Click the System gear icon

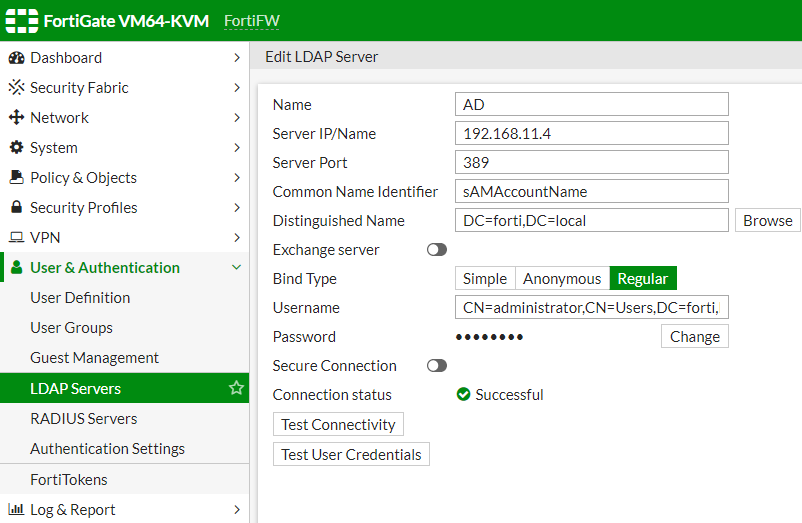tap(16, 147)
